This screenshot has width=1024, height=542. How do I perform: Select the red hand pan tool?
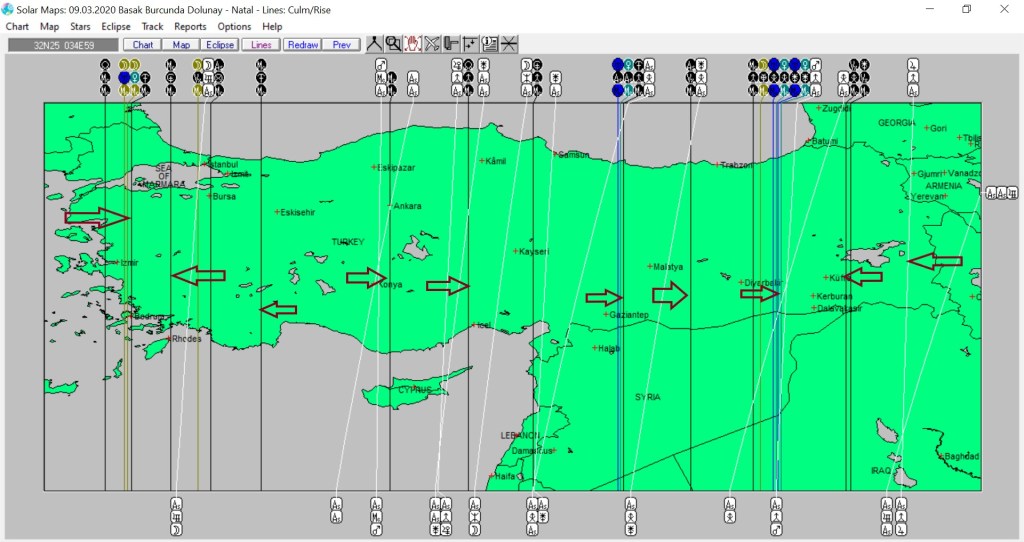412,44
